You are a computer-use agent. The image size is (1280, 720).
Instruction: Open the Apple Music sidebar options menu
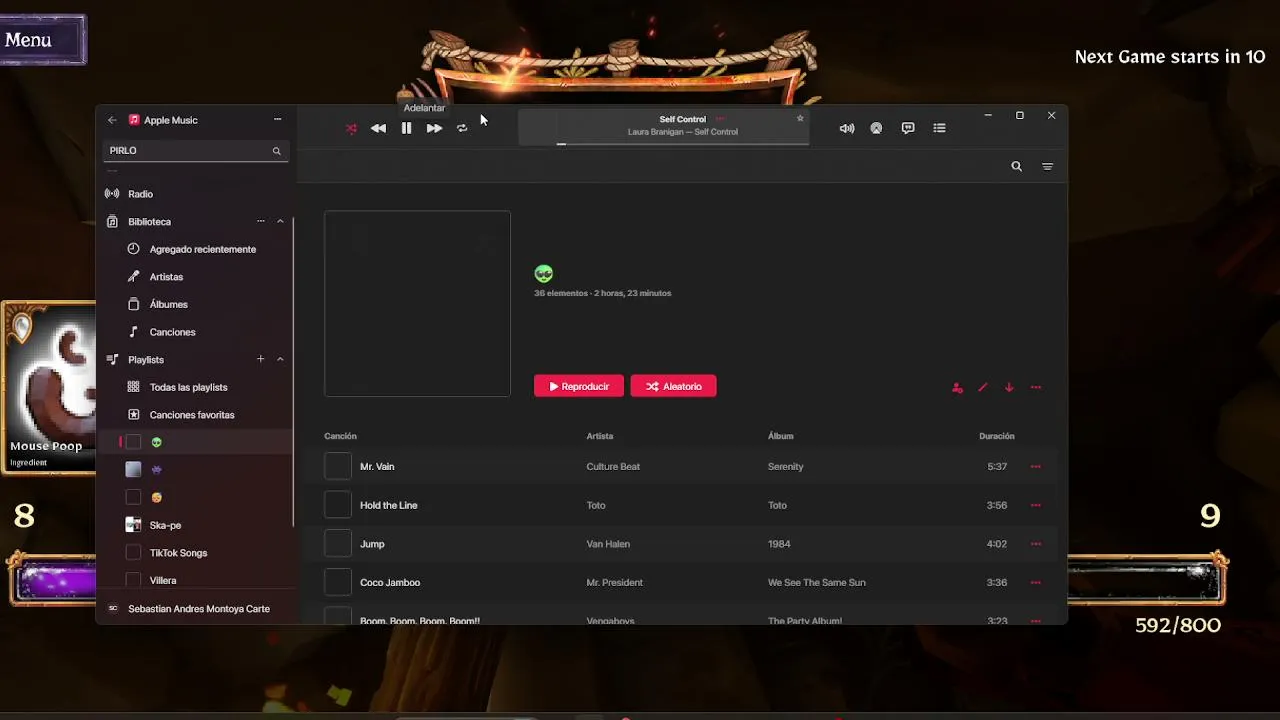tap(277, 120)
